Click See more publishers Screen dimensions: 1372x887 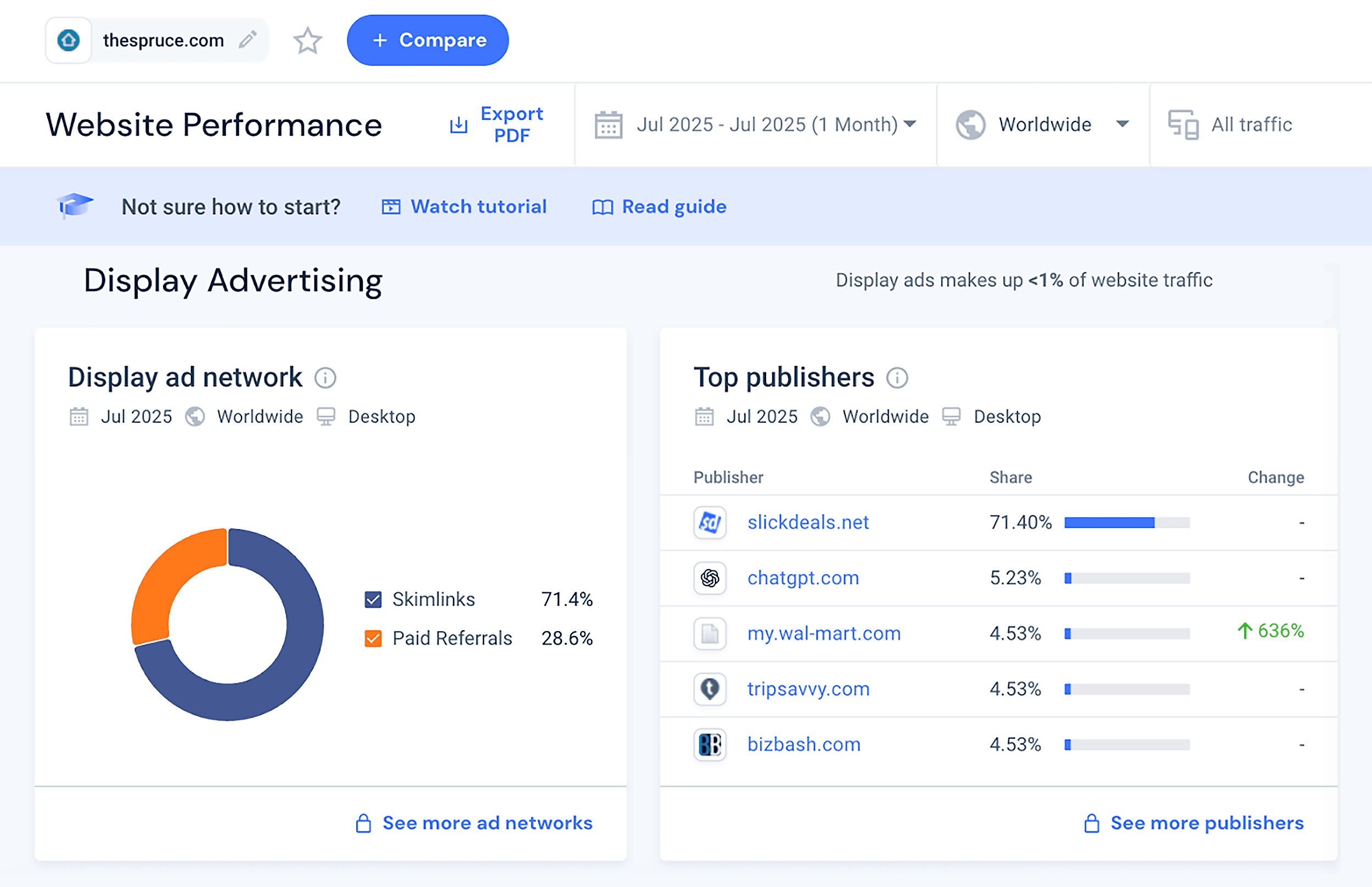point(1206,822)
